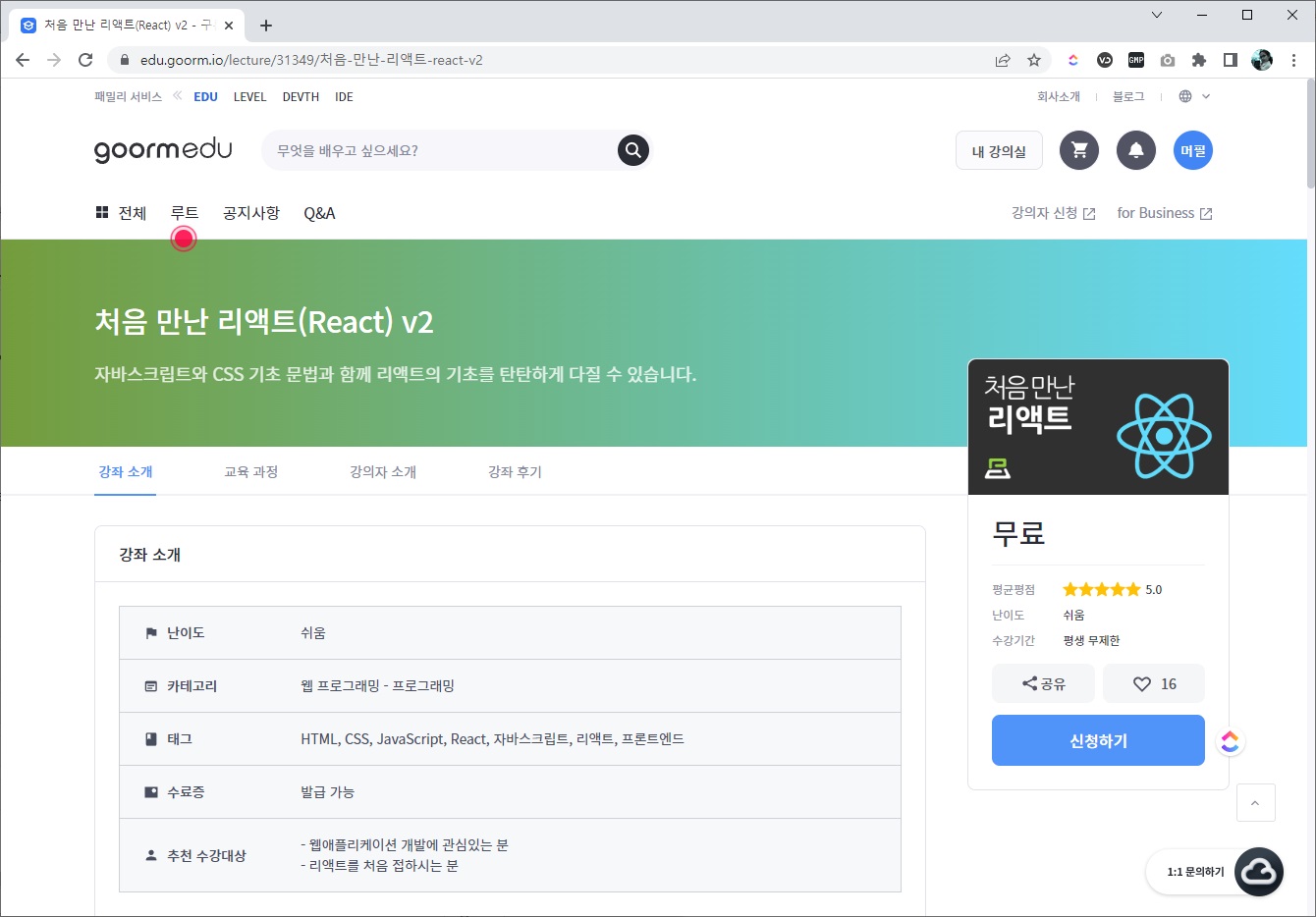Click the address bar URL
1316x917 pixels.
pos(311,60)
